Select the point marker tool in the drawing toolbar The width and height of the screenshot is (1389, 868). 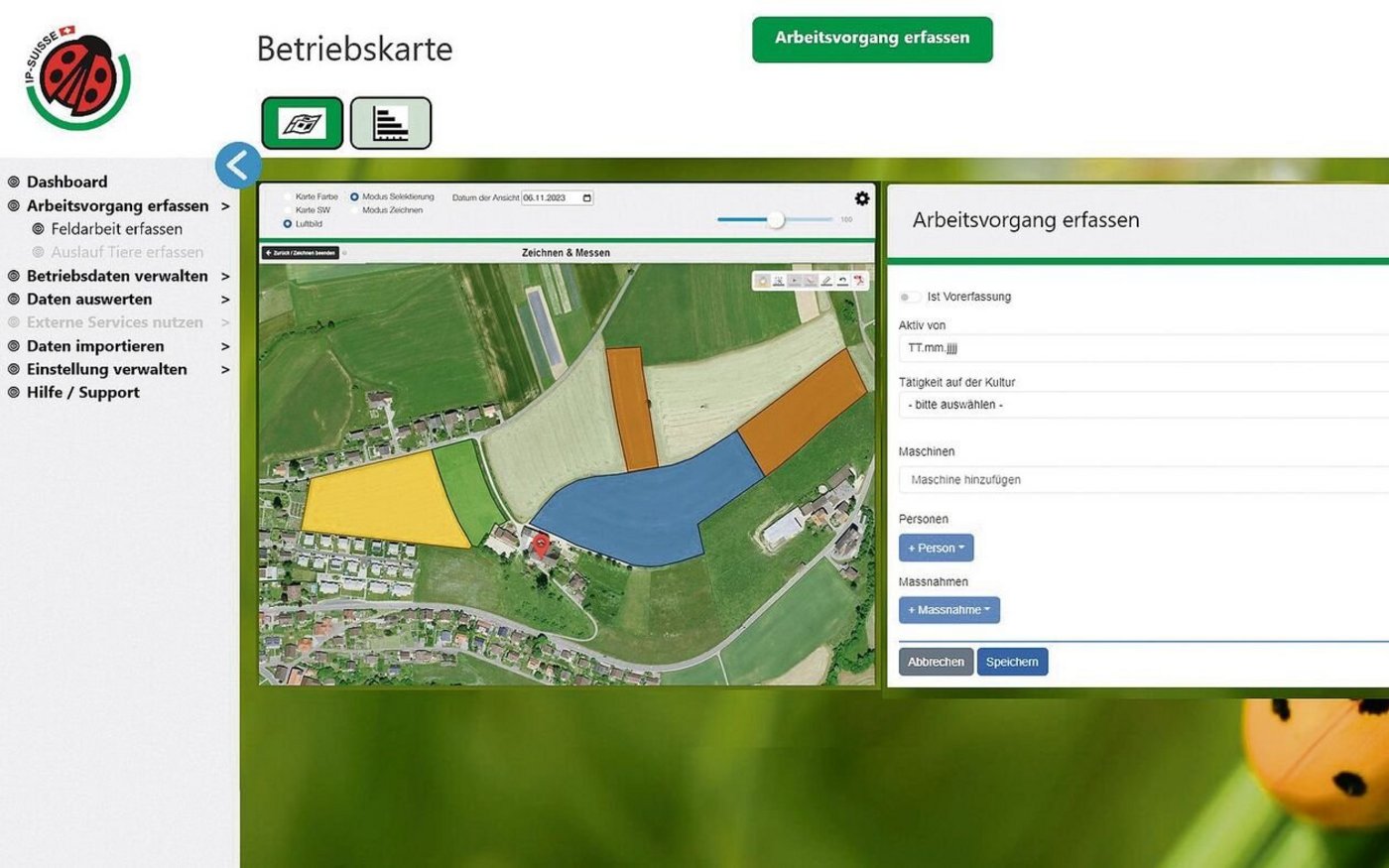click(781, 281)
